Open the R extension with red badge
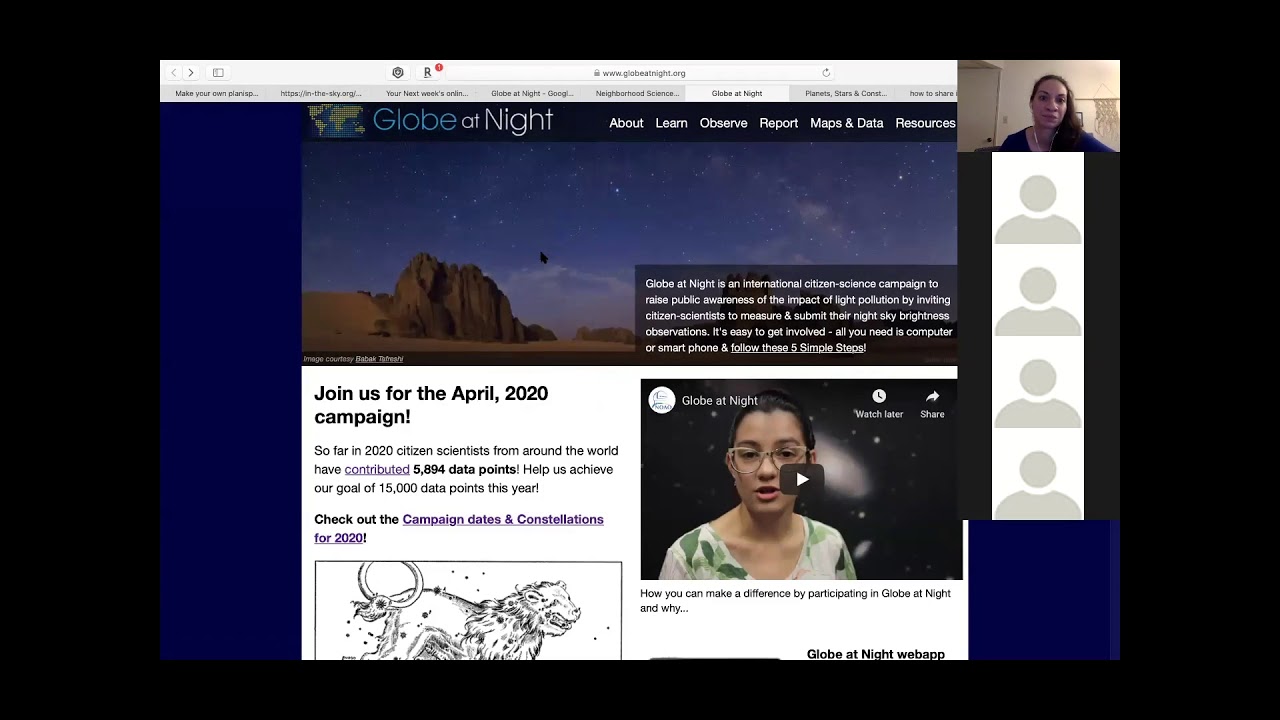Viewport: 1280px width, 720px height. click(428, 73)
